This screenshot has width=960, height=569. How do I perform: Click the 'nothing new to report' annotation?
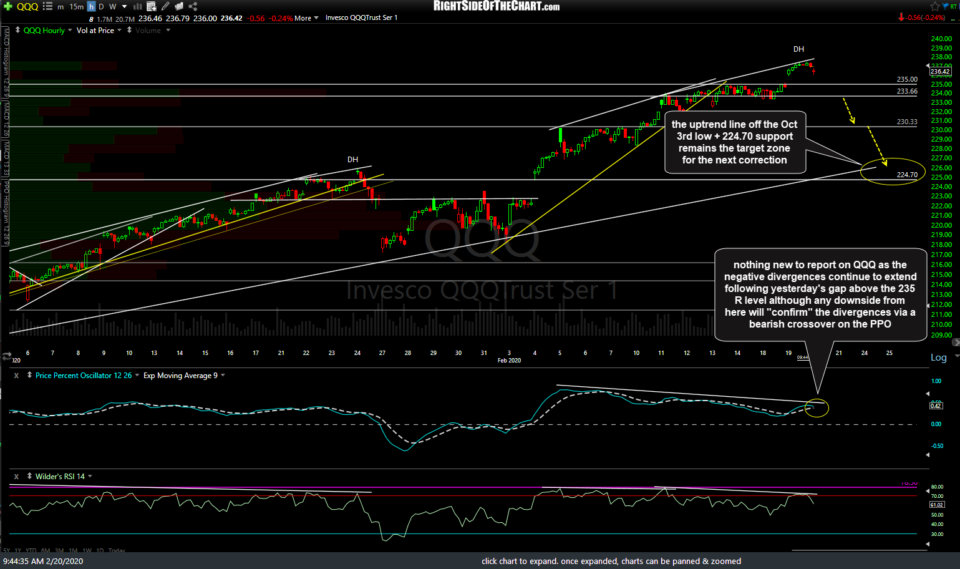pyautogui.click(x=820, y=295)
